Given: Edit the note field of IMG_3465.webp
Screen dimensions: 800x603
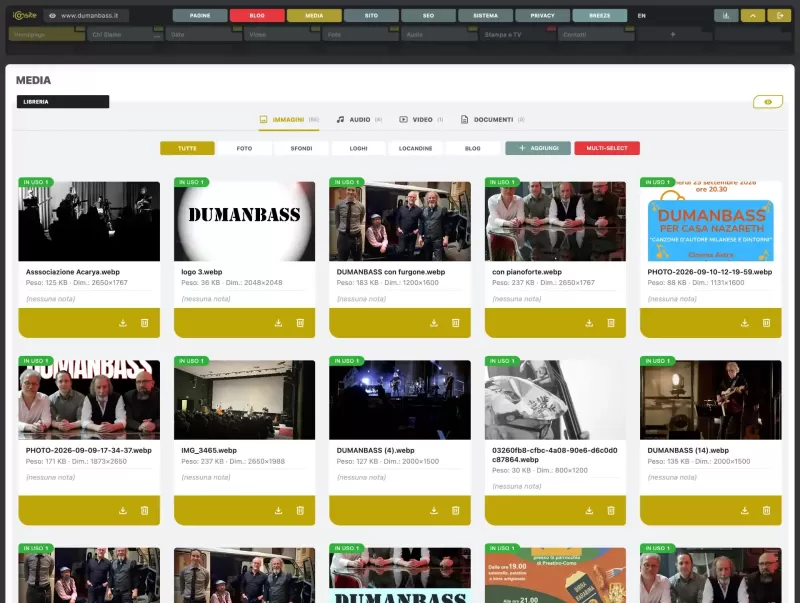Looking at the screenshot, I should 244,478.
